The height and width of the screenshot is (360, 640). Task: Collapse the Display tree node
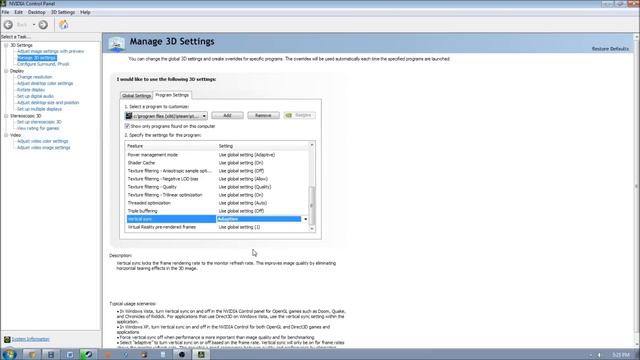6,71
